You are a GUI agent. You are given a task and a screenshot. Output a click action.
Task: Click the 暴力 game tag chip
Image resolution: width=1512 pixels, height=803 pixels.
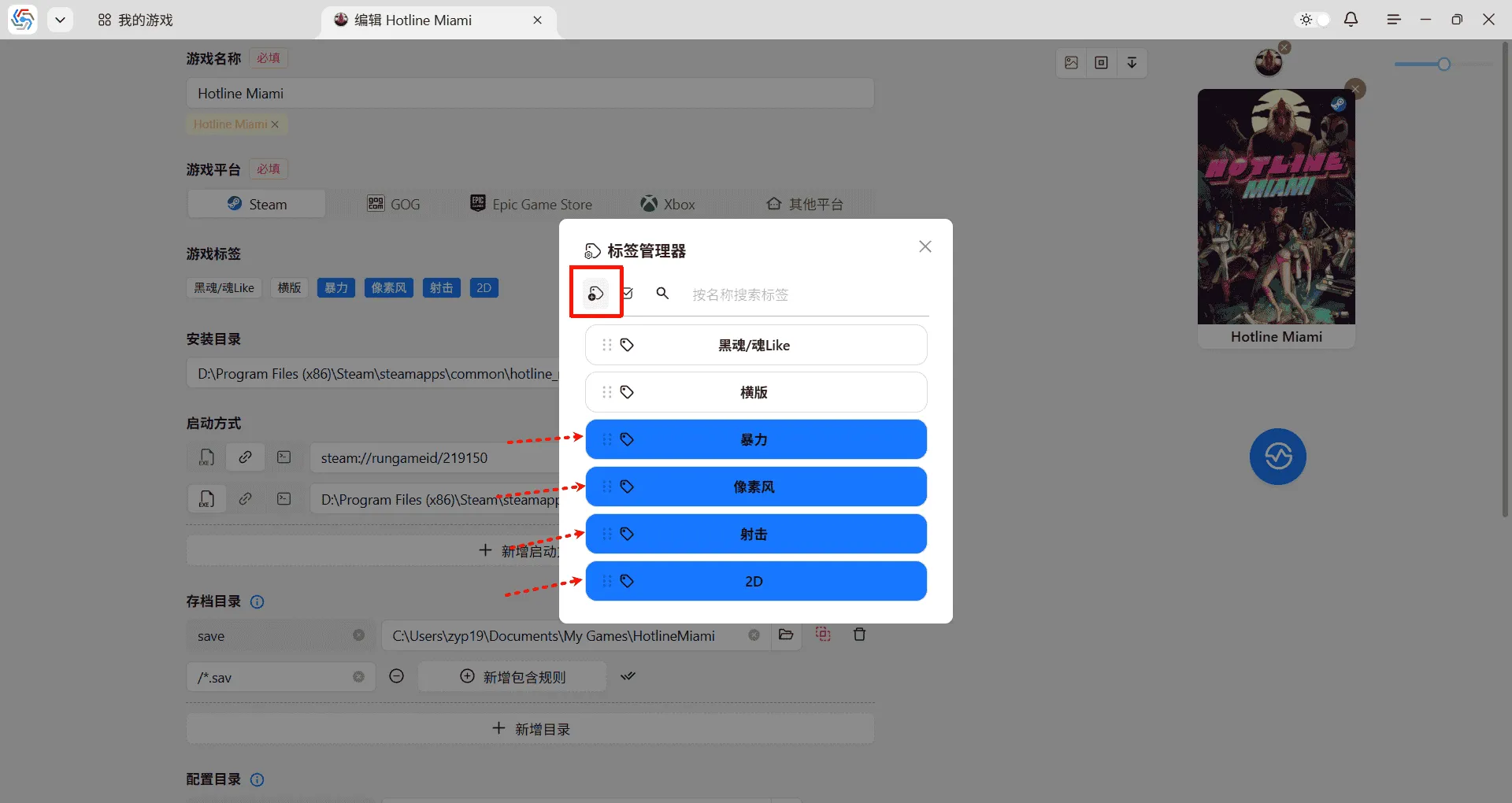336,288
